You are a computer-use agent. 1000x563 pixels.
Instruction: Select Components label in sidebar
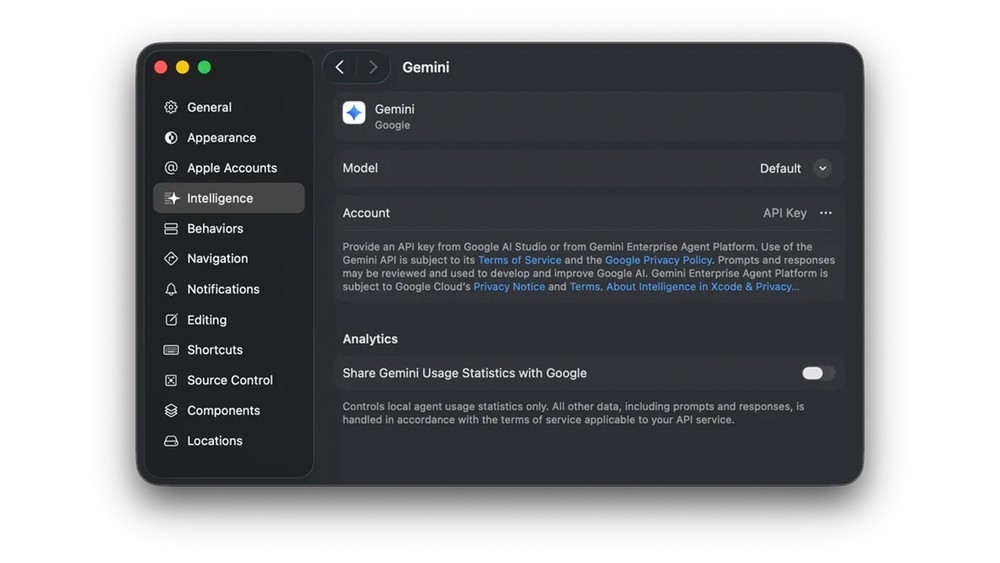[x=223, y=411]
